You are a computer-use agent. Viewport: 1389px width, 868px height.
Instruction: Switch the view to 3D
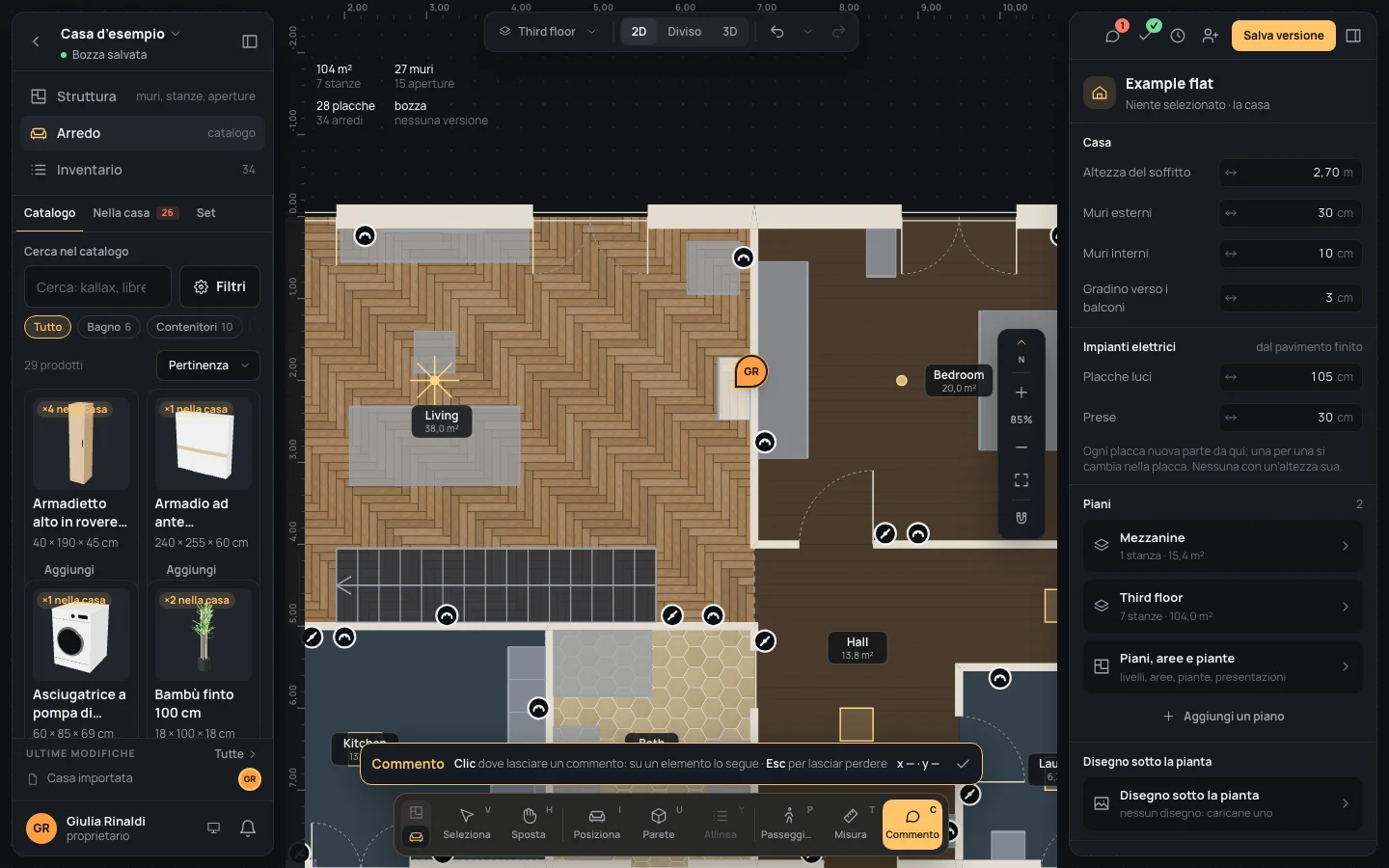tap(730, 32)
